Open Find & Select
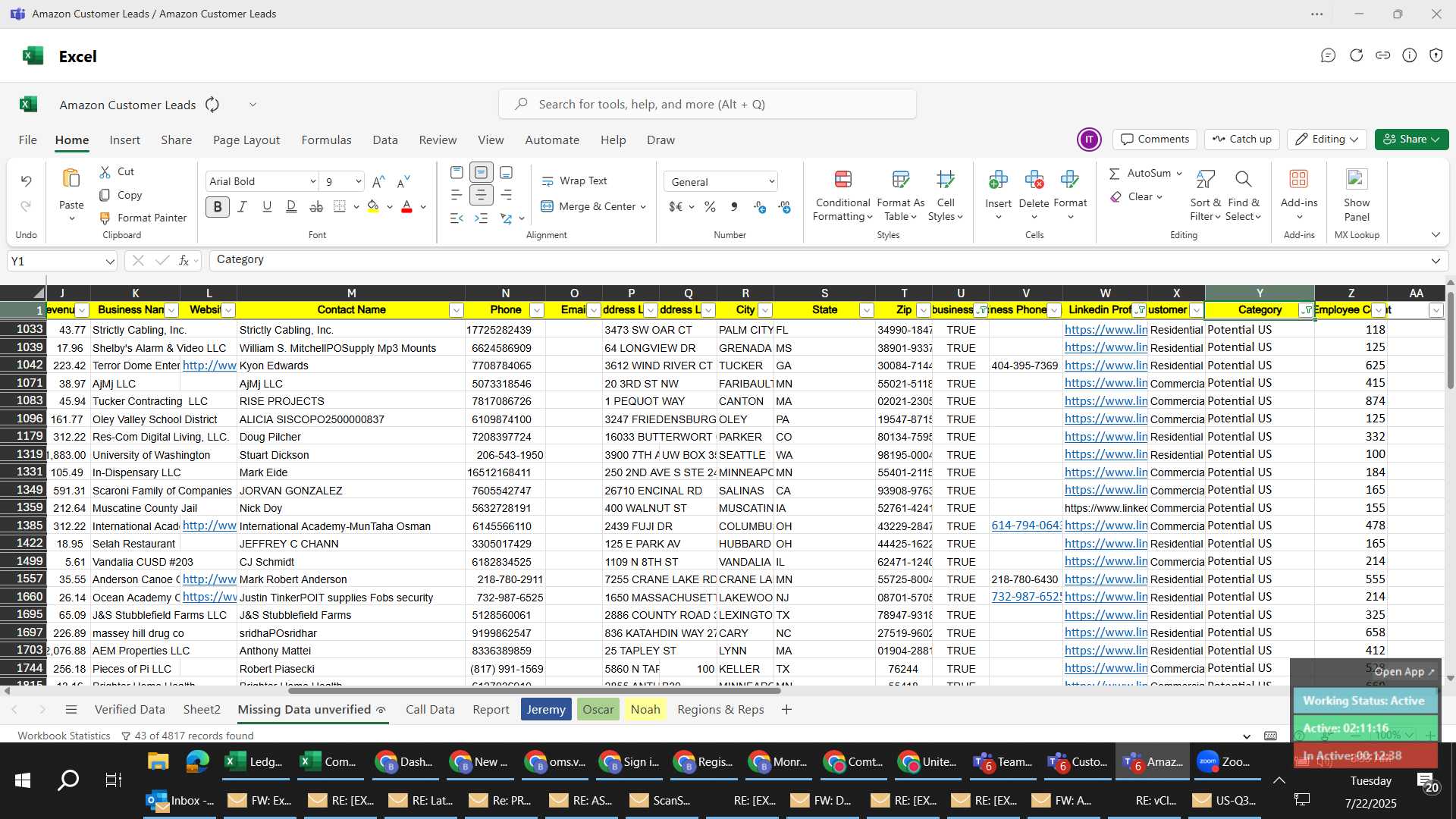 (x=1244, y=197)
